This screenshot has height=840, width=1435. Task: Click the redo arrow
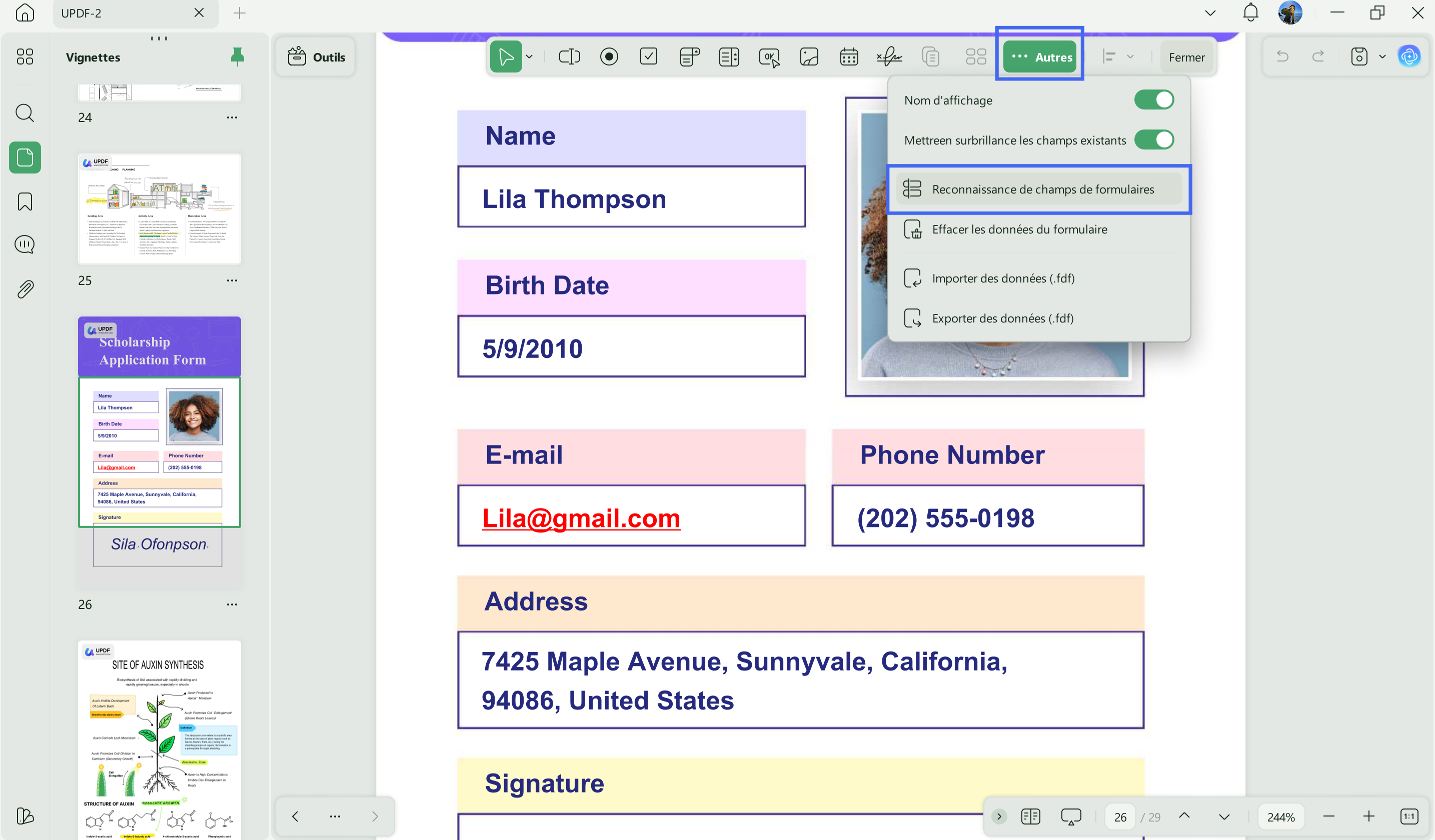(1317, 56)
